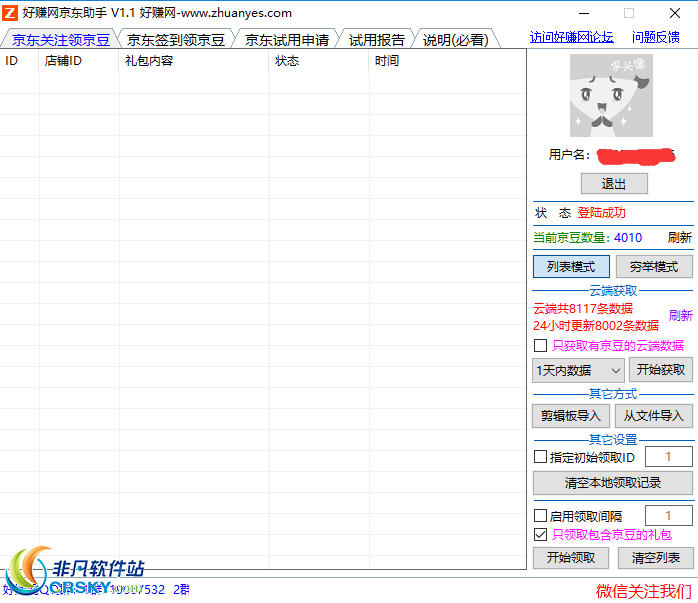Select 列表模式 mode button

click(571, 267)
